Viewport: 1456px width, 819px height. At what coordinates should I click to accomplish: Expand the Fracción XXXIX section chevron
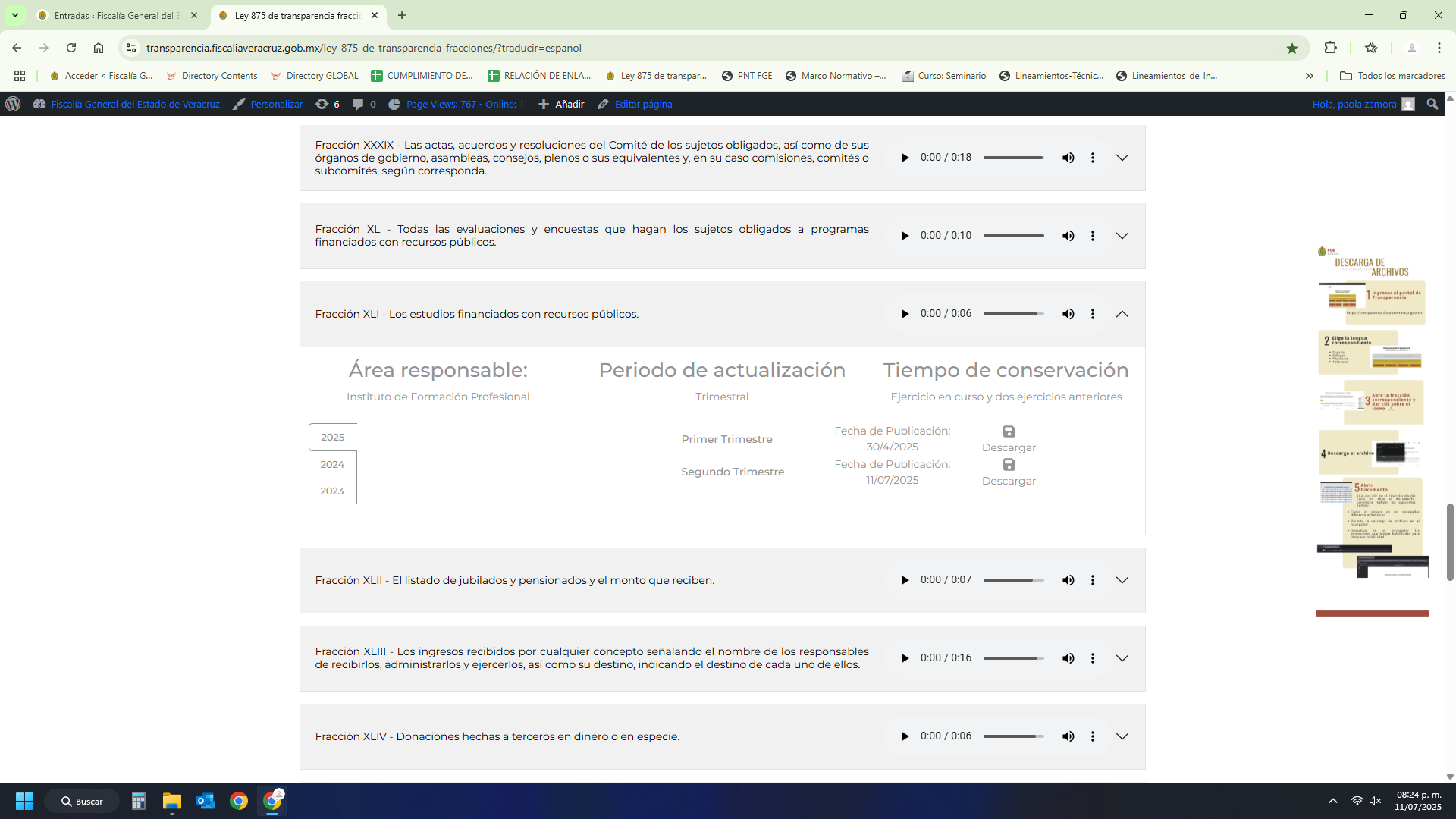coord(1122,158)
